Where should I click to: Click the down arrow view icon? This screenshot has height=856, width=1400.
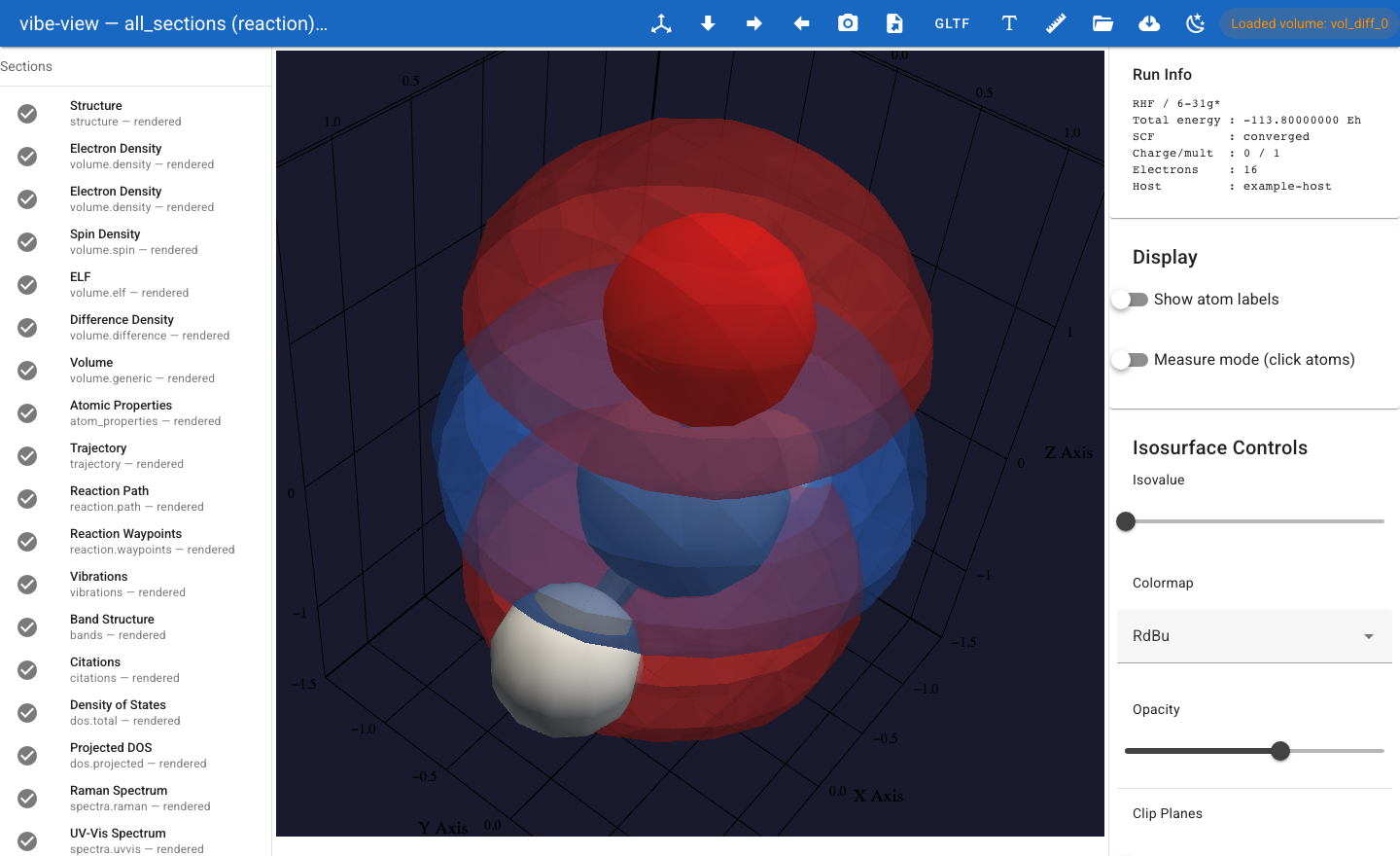pyautogui.click(x=708, y=23)
